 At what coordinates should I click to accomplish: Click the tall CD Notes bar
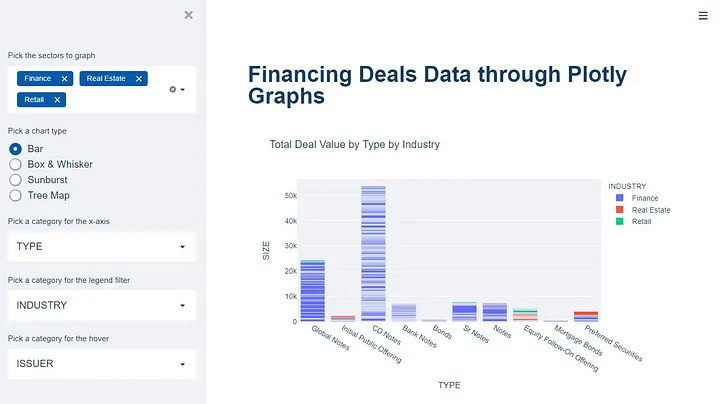(x=373, y=252)
